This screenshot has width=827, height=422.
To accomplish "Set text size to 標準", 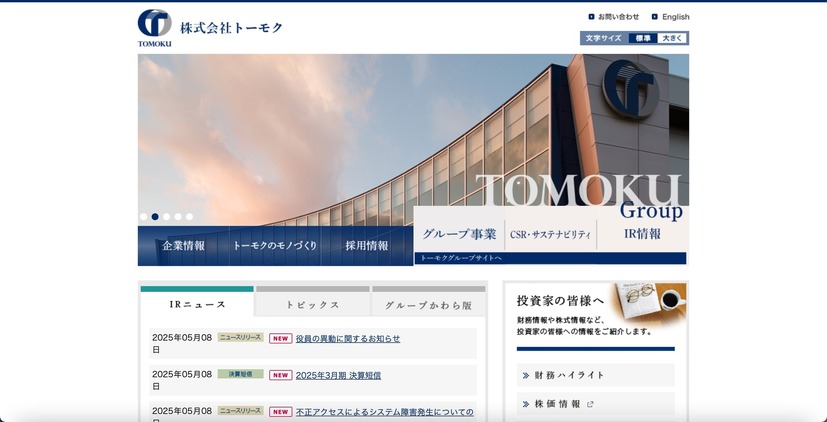I will [642, 38].
